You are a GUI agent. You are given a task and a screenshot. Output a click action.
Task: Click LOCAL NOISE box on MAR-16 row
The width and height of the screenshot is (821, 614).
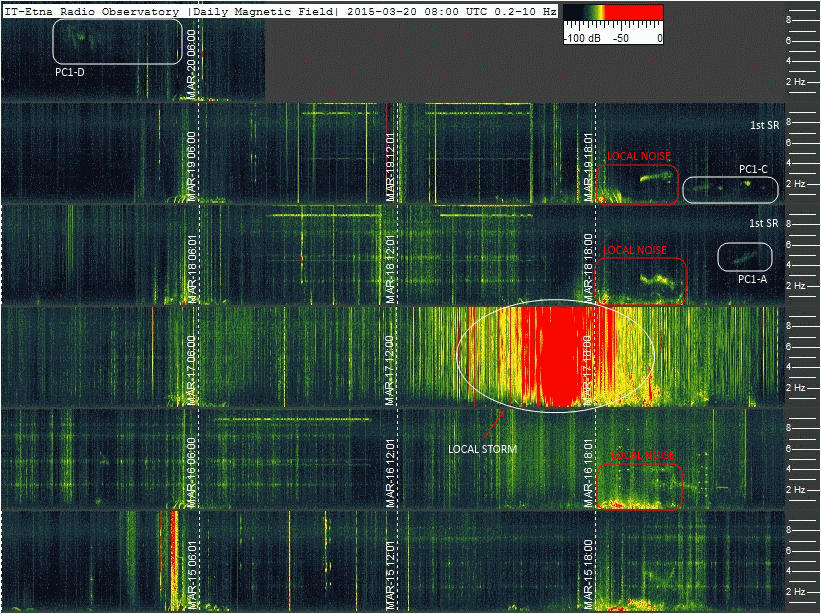tap(638, 485)
